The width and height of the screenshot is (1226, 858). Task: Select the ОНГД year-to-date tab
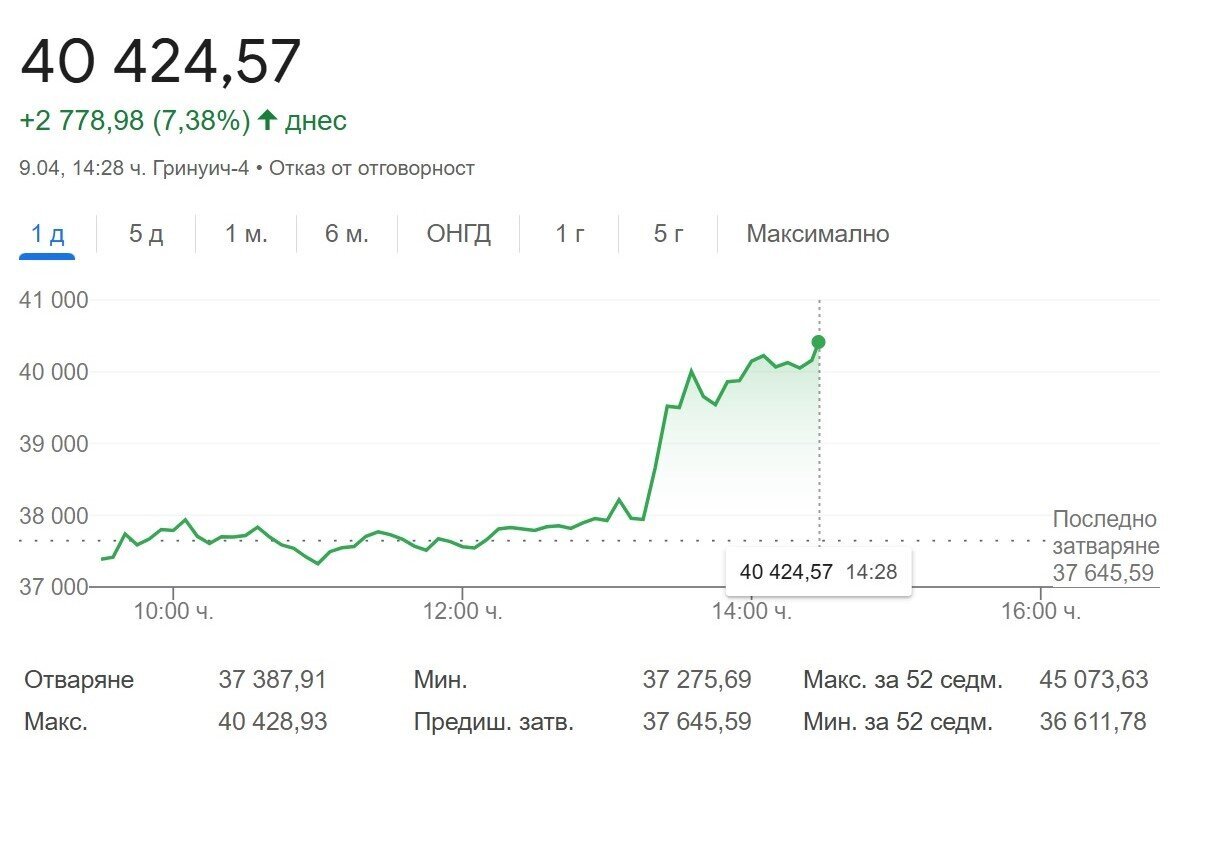pyautogui.click(x=459, y=235)
